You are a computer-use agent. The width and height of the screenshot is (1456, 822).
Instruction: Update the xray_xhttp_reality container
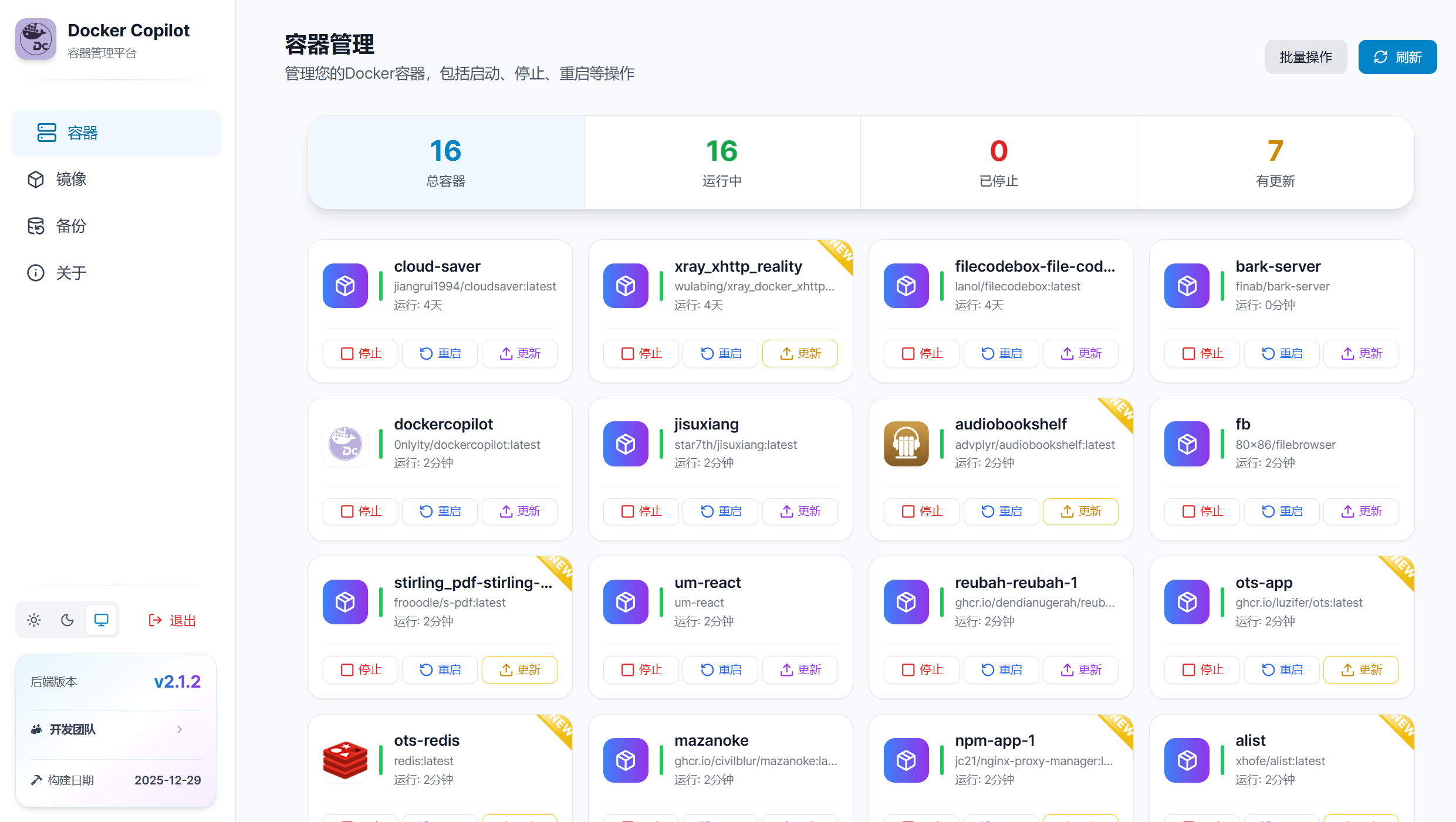(x=800, y=353)
